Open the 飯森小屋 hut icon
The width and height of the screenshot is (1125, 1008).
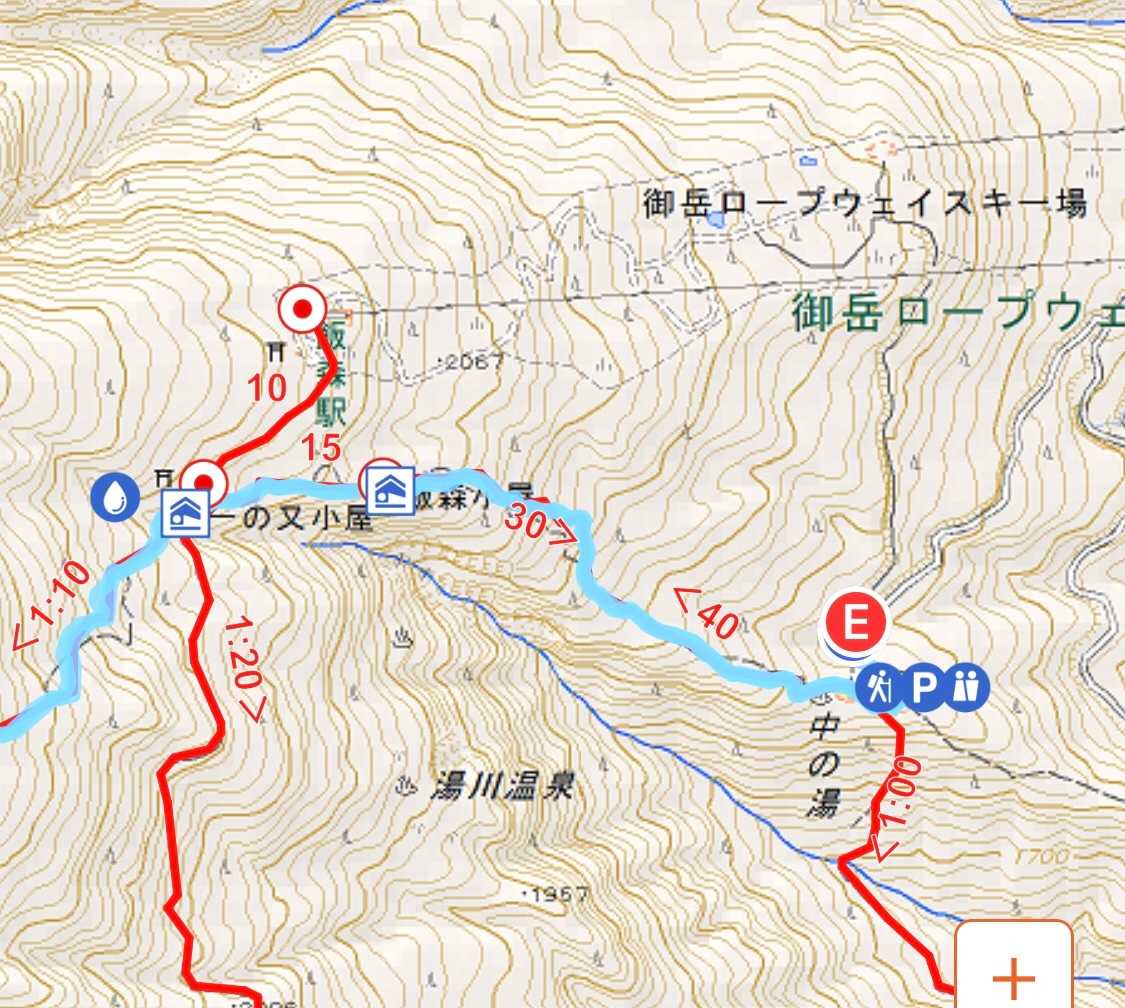click(x=391, y=490)
